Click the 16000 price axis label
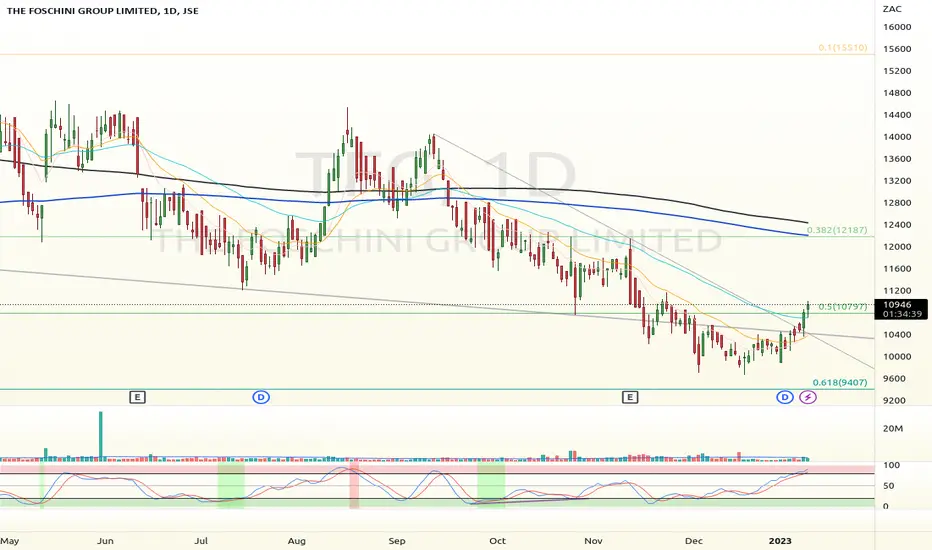The image size is (932, 550). click(897, 27)
